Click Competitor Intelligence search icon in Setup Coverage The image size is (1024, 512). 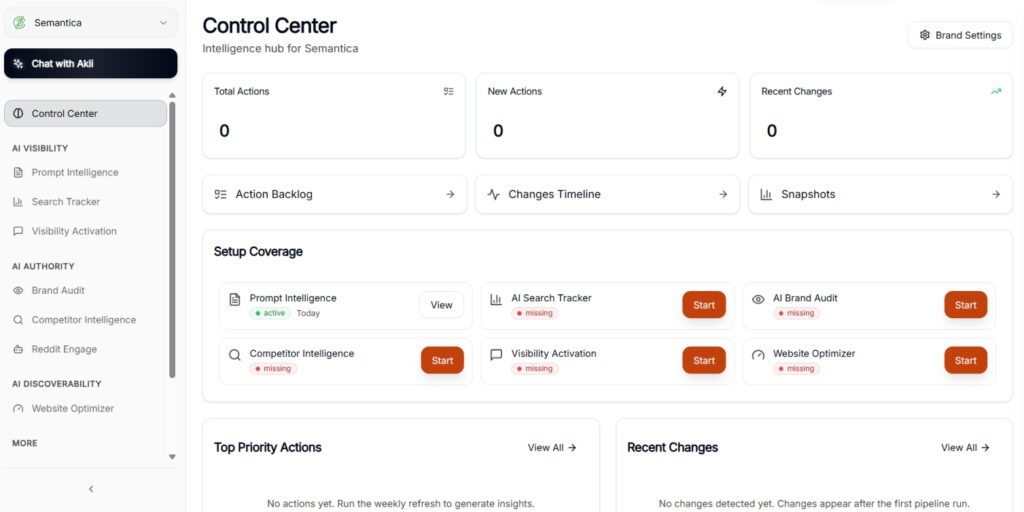234,355
